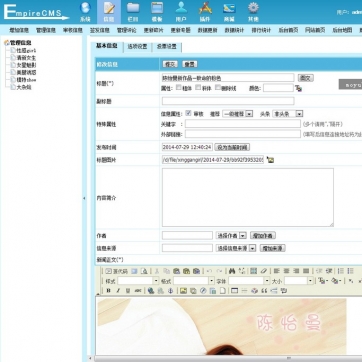The height and width of the screenshot is (362, 362).
Task: Toggle the 删除线 strikethrough title checkbox
Action: coord(218,87)
